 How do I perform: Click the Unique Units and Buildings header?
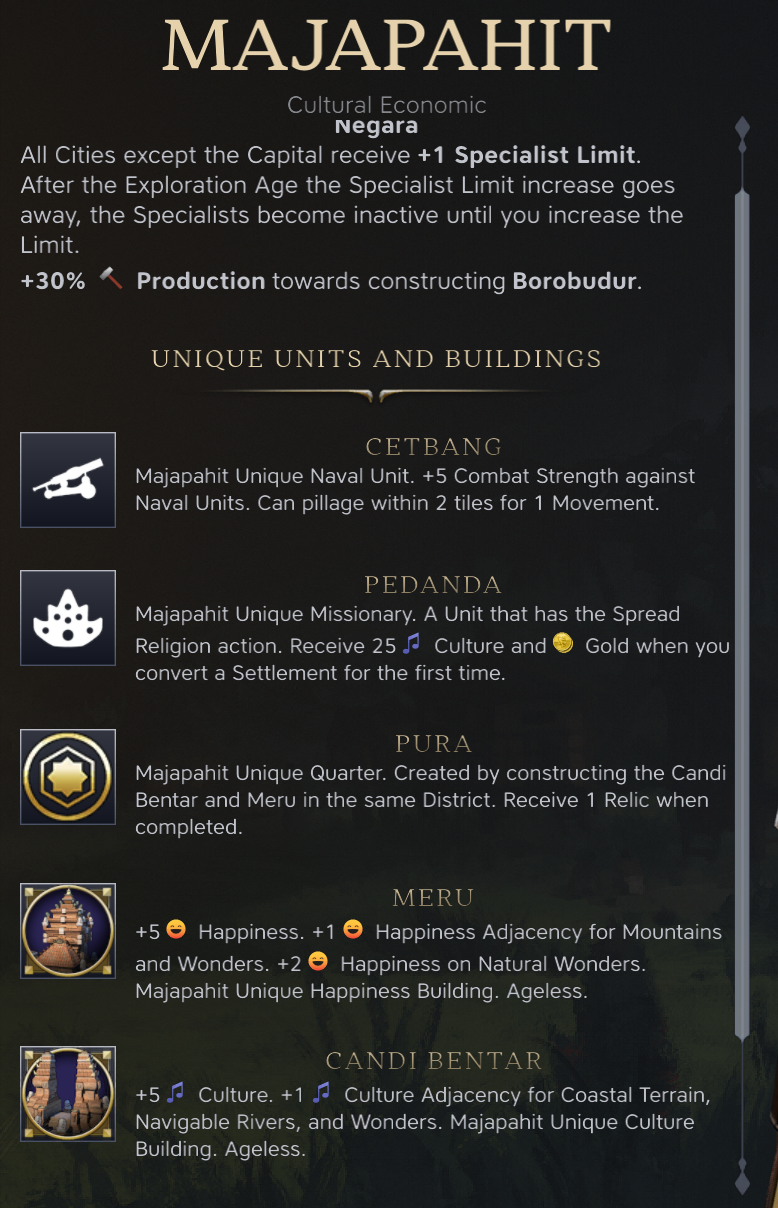click(376, 358)
